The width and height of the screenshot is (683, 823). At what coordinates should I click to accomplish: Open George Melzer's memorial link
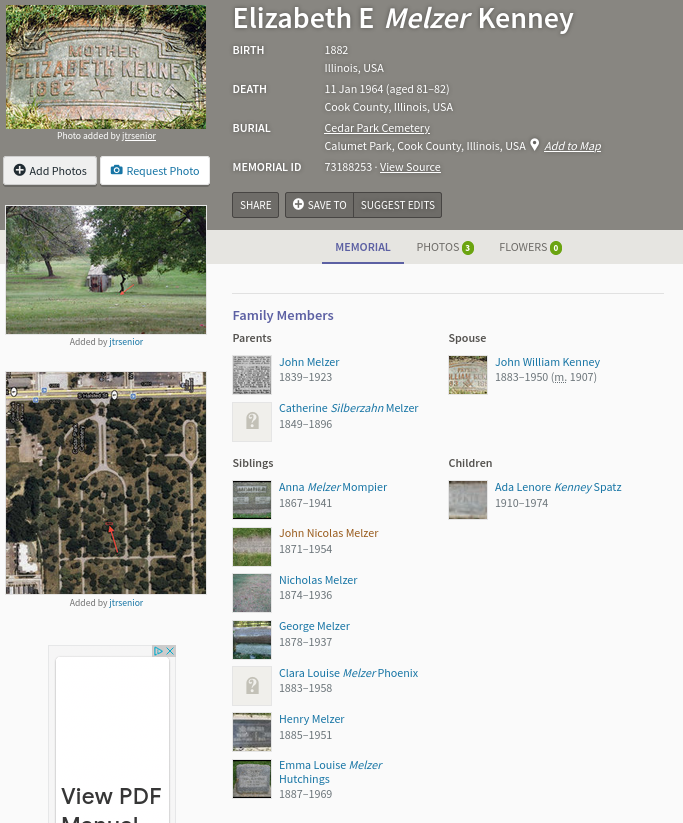pos(314,626)
